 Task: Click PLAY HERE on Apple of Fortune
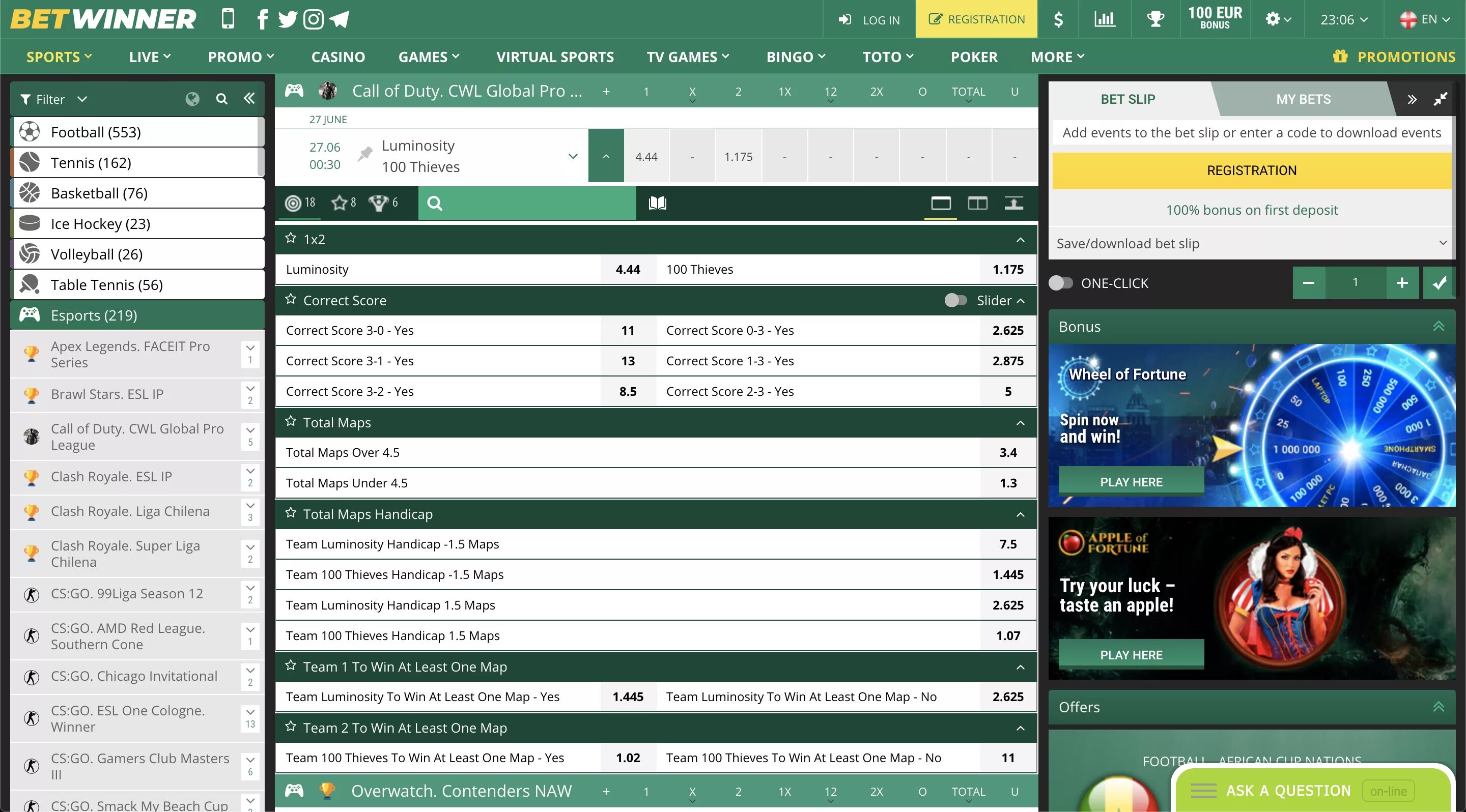[1131, 654]
